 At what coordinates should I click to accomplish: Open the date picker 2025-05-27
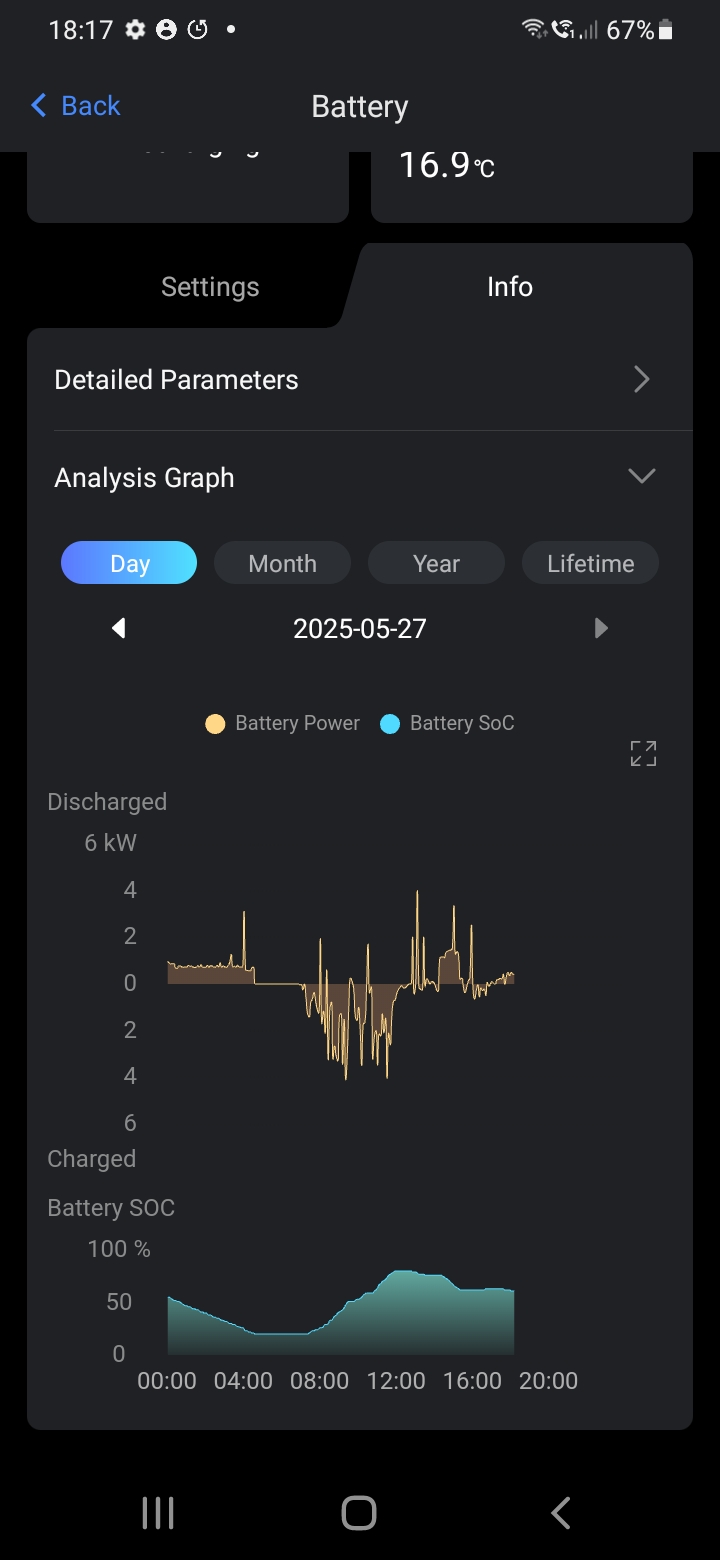360,628
